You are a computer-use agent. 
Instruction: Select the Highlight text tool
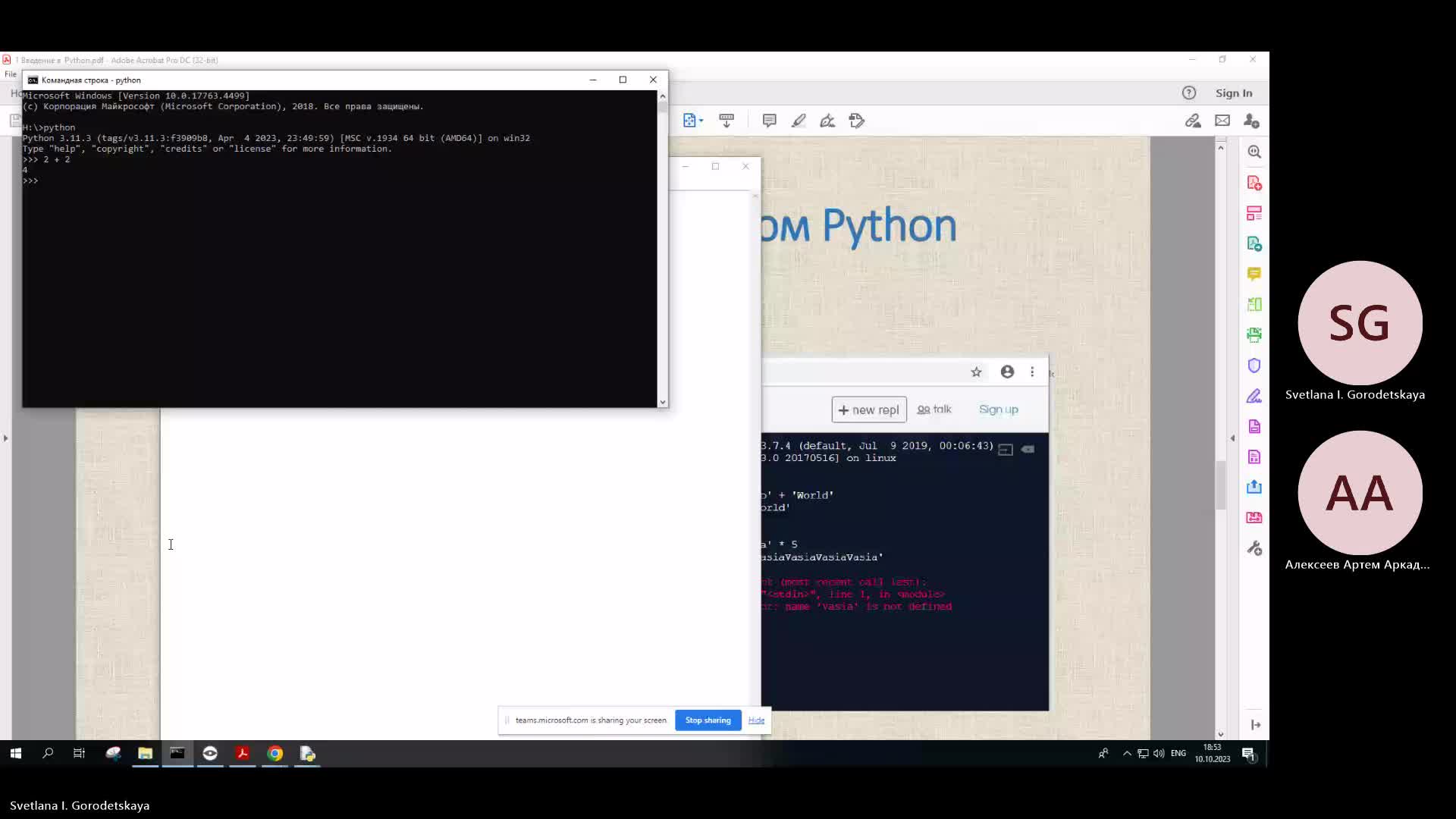tap(799, 121)
